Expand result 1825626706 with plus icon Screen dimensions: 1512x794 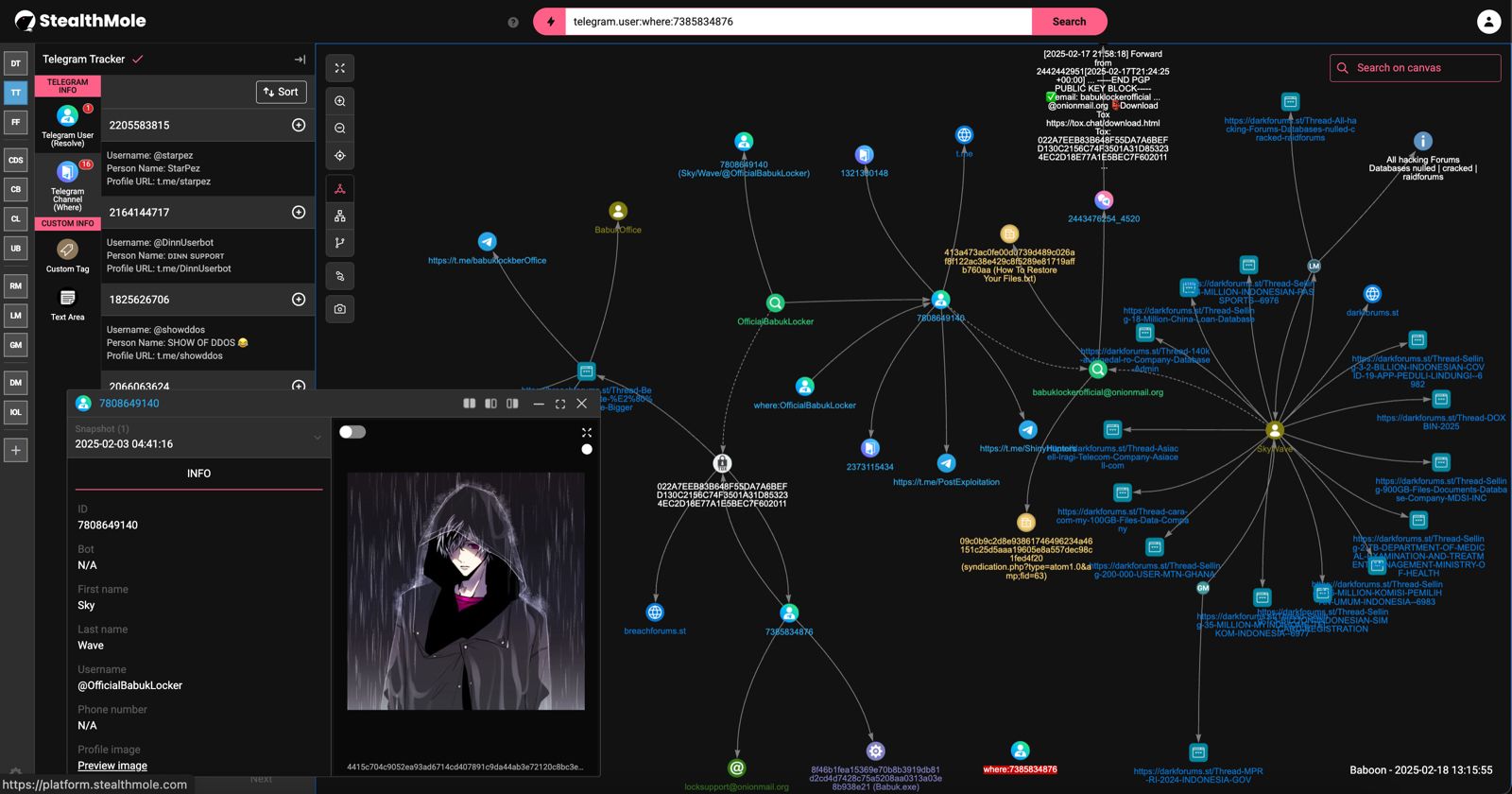(x=299, y=300)
